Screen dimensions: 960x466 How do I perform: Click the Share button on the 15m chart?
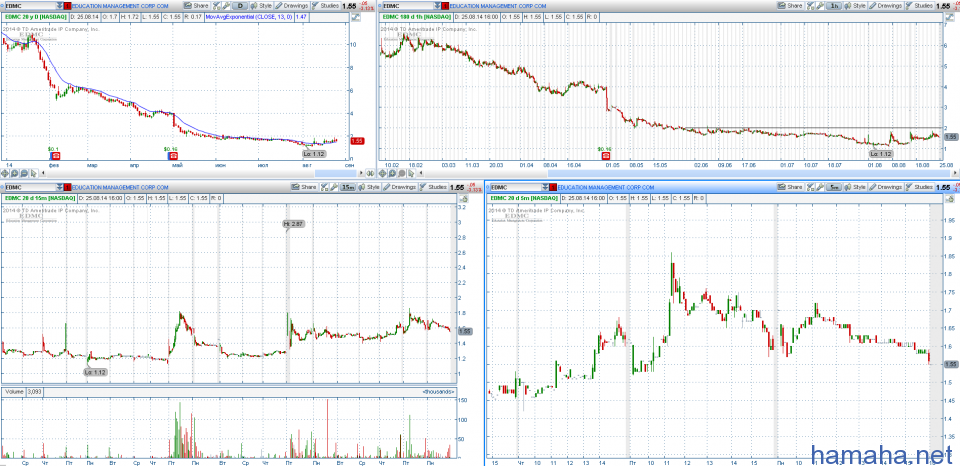(304, 187)
